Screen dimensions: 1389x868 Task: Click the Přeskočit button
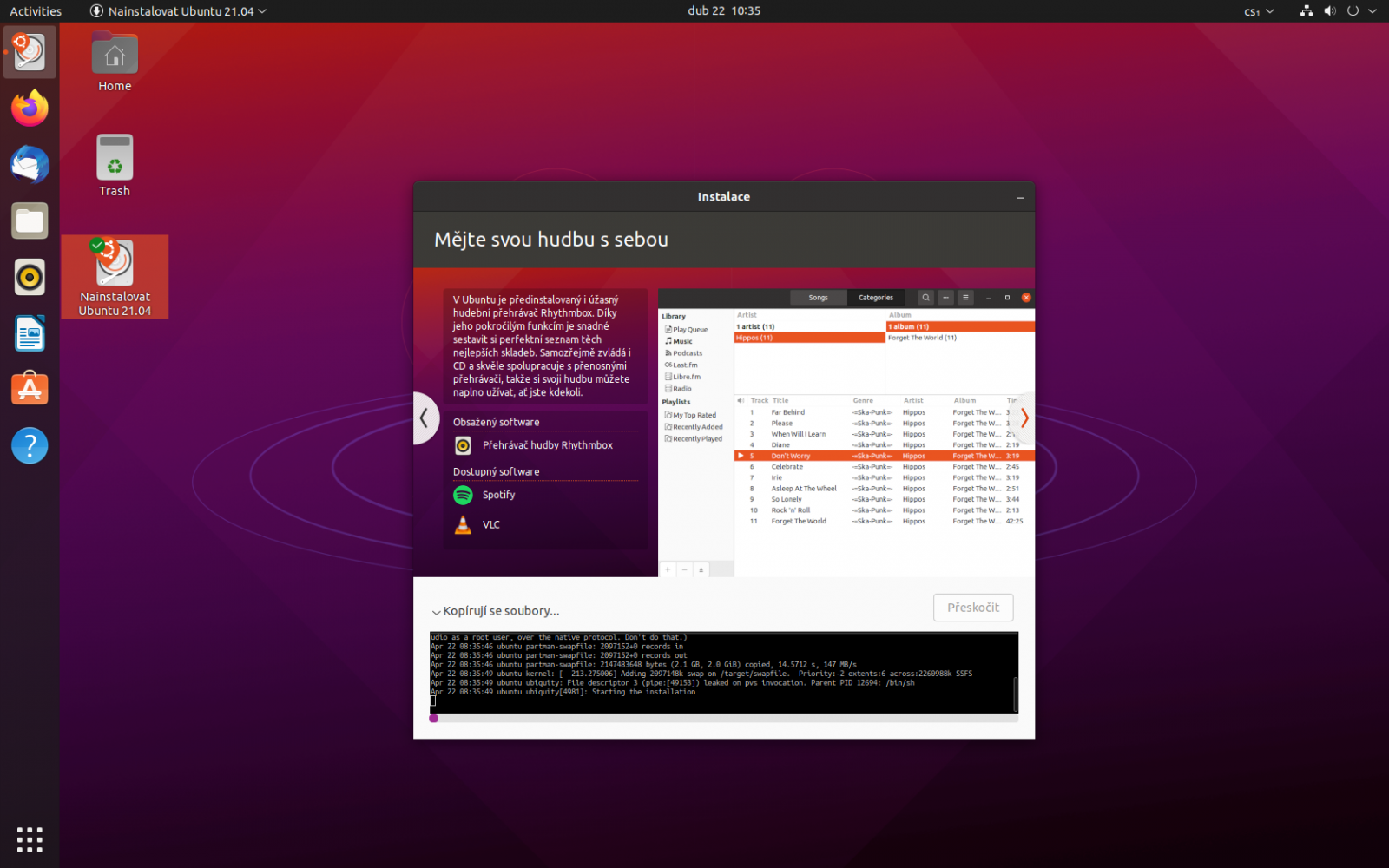click(972, 607)
